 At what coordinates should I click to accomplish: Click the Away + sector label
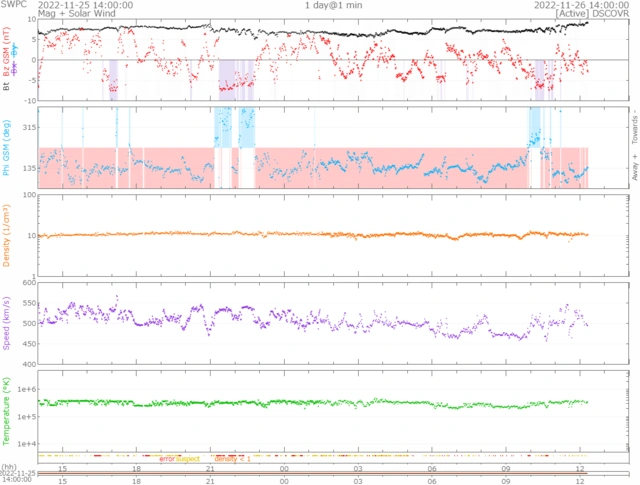(x=635, y=168)
